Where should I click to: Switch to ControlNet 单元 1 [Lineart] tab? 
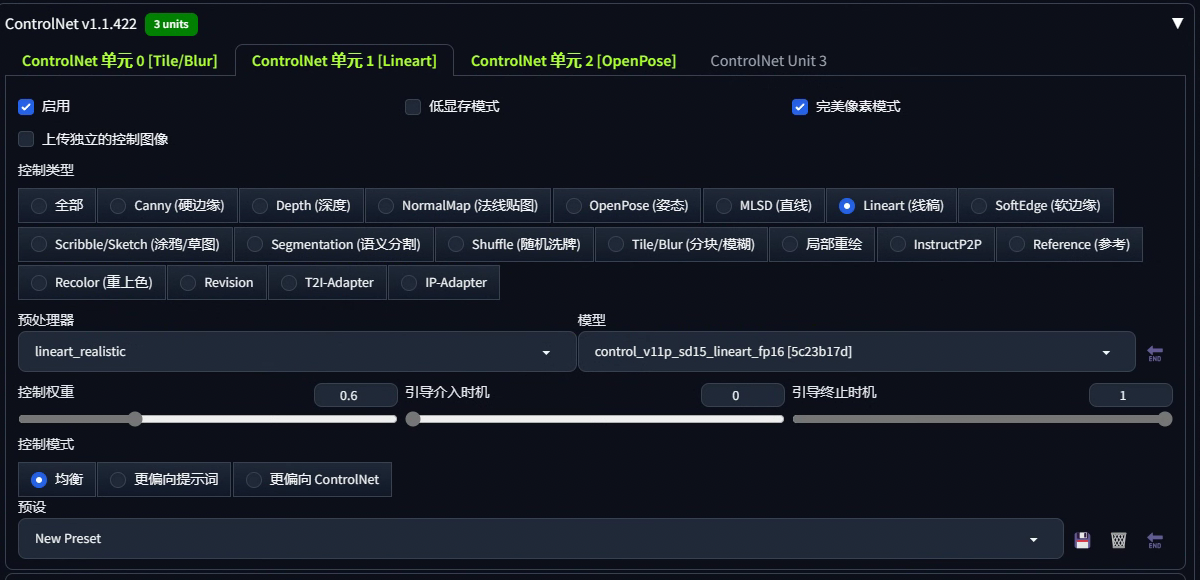click(344, 60)
